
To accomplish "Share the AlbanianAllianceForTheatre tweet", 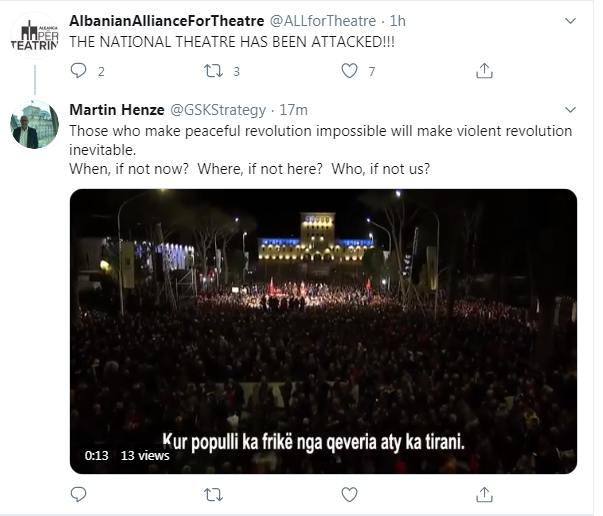I will tap(484, 71).
